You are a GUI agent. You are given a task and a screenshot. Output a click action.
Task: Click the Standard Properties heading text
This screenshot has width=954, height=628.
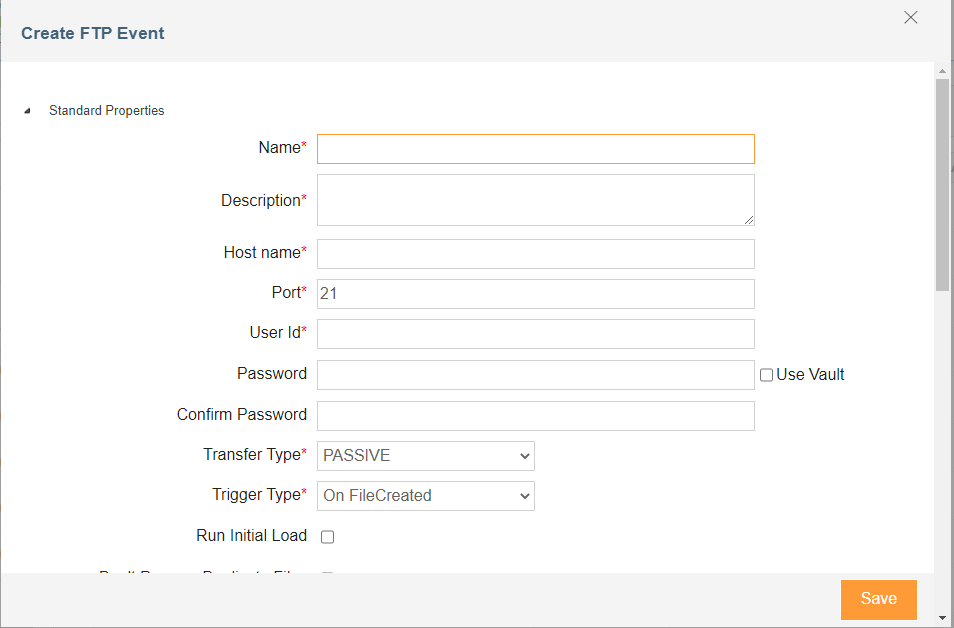coord(106,111)
